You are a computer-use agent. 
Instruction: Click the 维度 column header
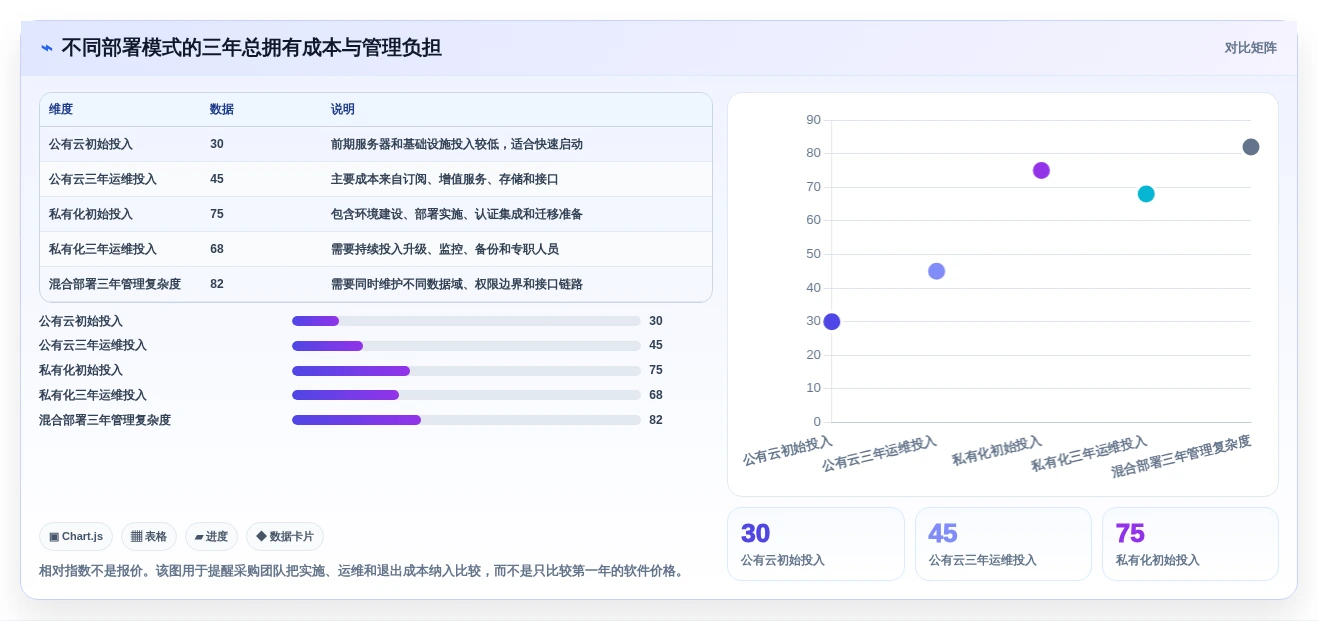61,109
